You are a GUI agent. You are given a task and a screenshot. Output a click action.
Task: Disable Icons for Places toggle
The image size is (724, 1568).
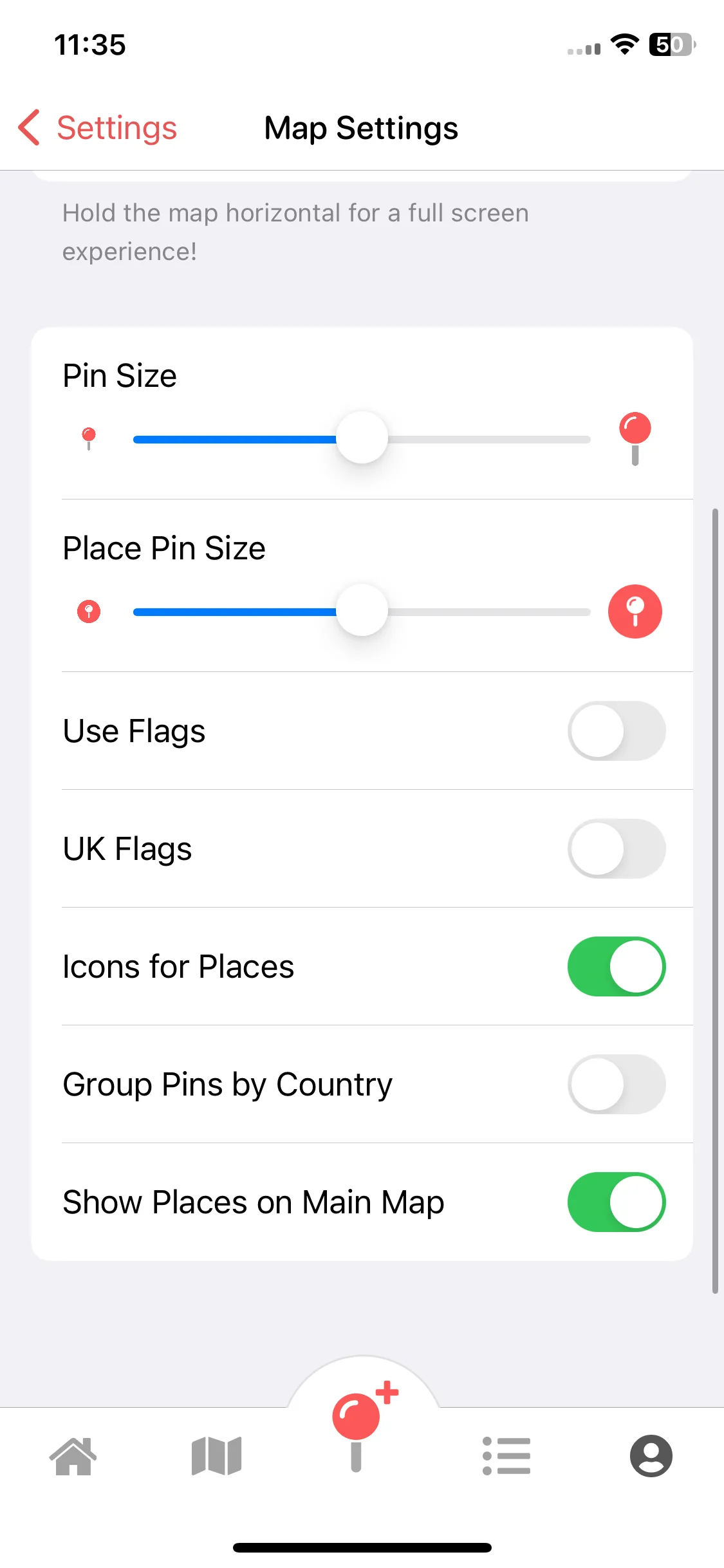(617, 966)
